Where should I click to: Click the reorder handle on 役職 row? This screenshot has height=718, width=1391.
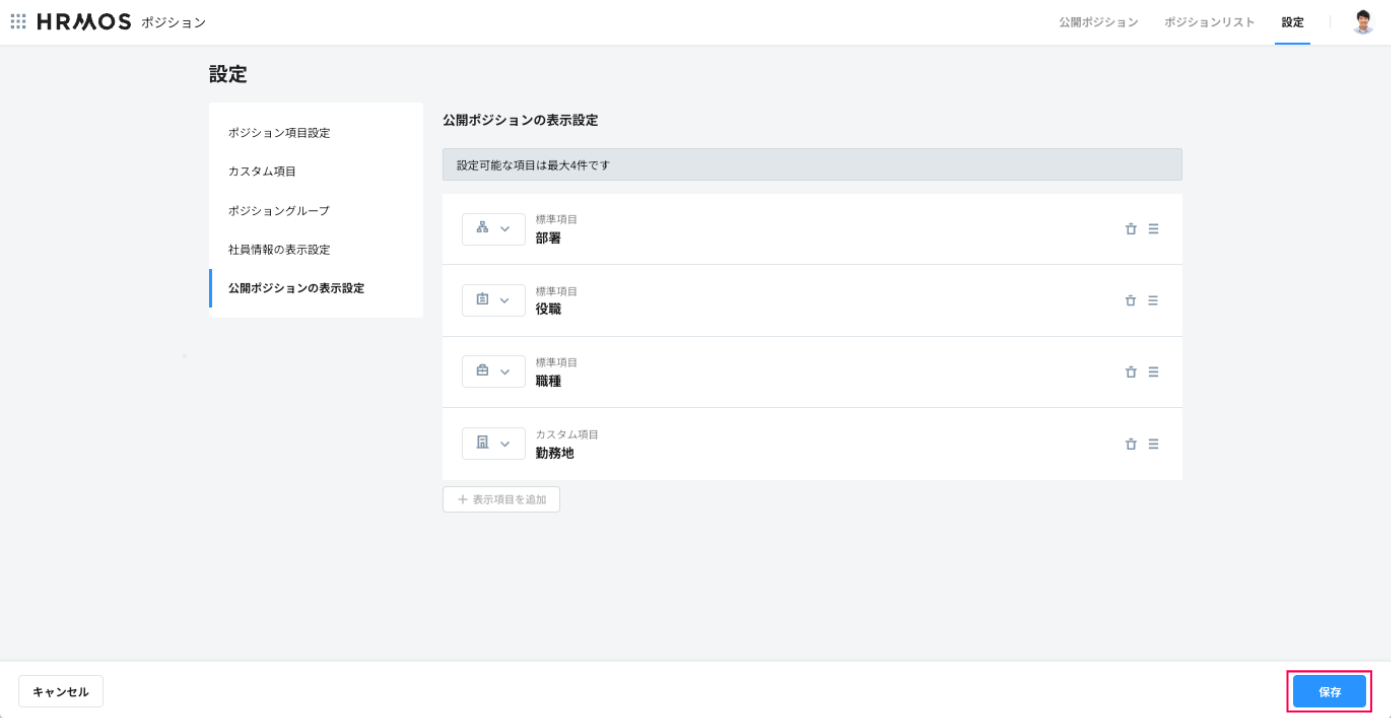coord(1153,301)
